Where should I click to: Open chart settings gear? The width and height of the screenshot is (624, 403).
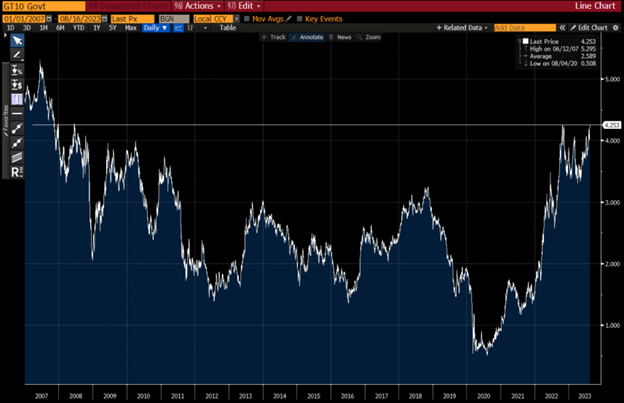tap(616, 27)
